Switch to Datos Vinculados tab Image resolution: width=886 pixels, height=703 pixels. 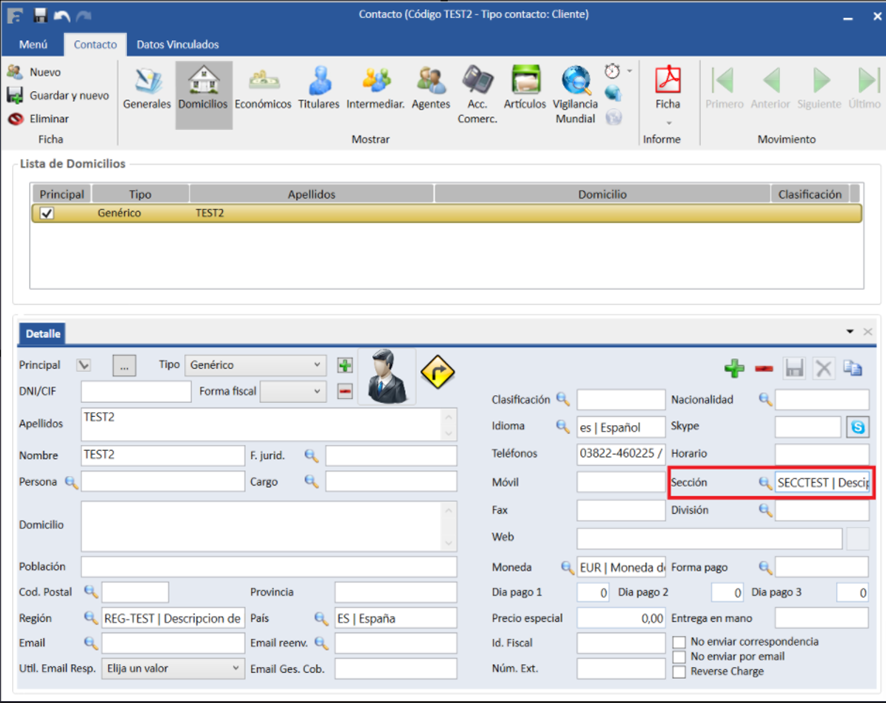click(177, 45)
